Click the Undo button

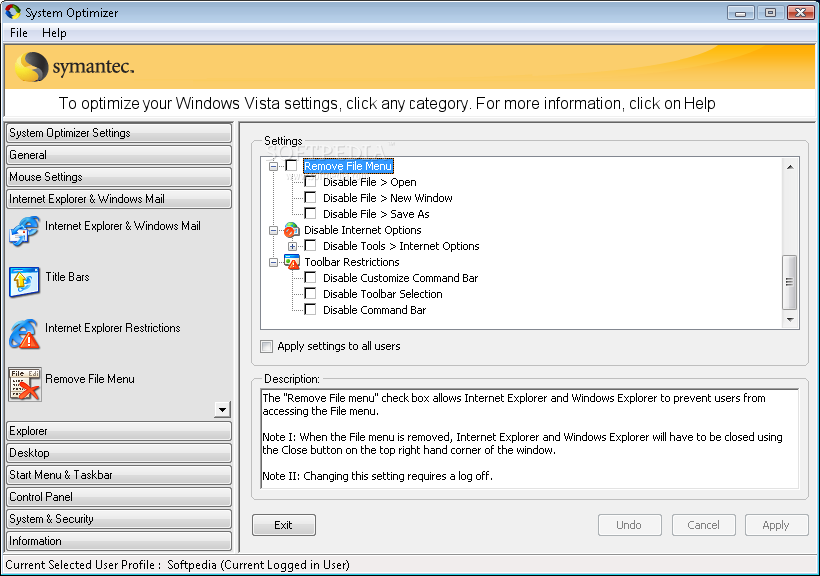coord(630,525)
